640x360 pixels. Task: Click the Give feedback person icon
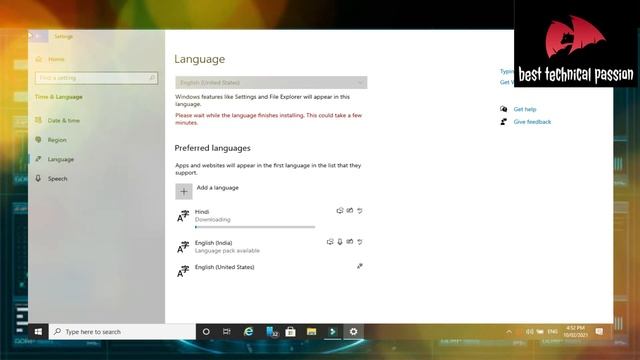(504, 122)
